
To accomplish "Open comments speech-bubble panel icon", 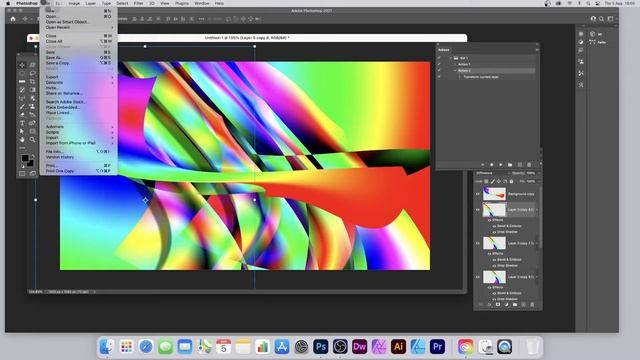I will (x=581, y=50).
